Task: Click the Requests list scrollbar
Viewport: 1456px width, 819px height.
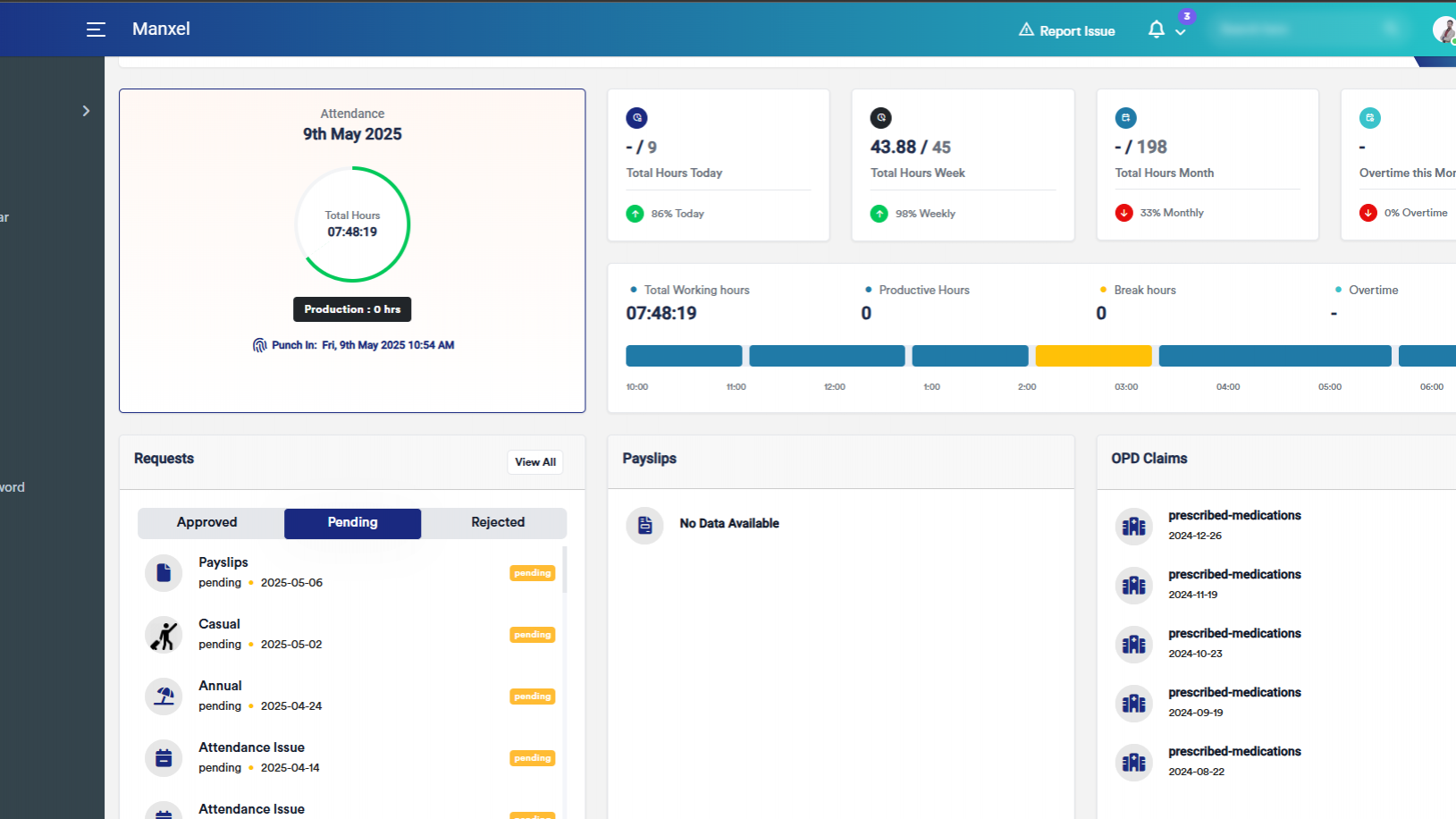Action: [x=564, y=570]
